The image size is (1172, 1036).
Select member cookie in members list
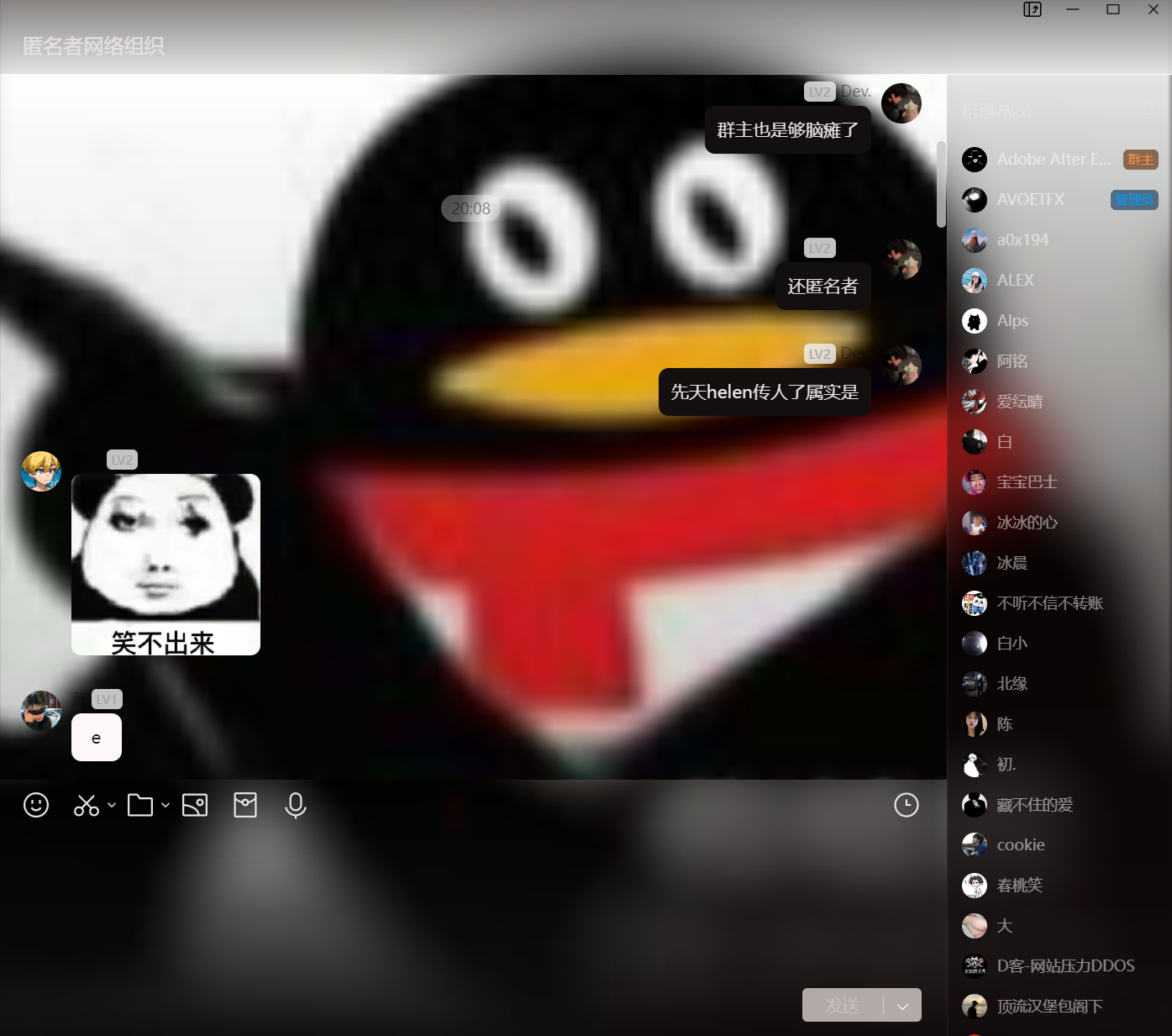(x=1021, y=845)
